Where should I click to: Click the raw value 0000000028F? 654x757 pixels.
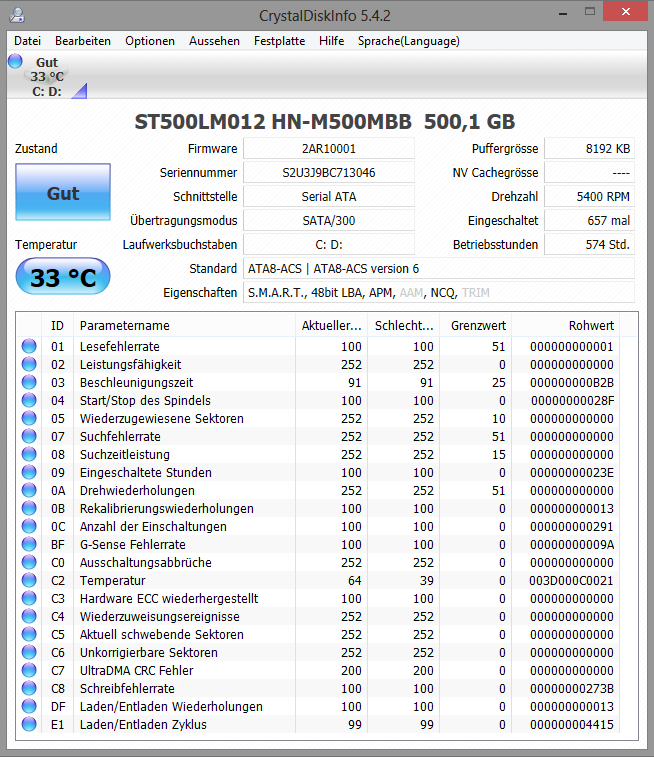click(572, 400)
